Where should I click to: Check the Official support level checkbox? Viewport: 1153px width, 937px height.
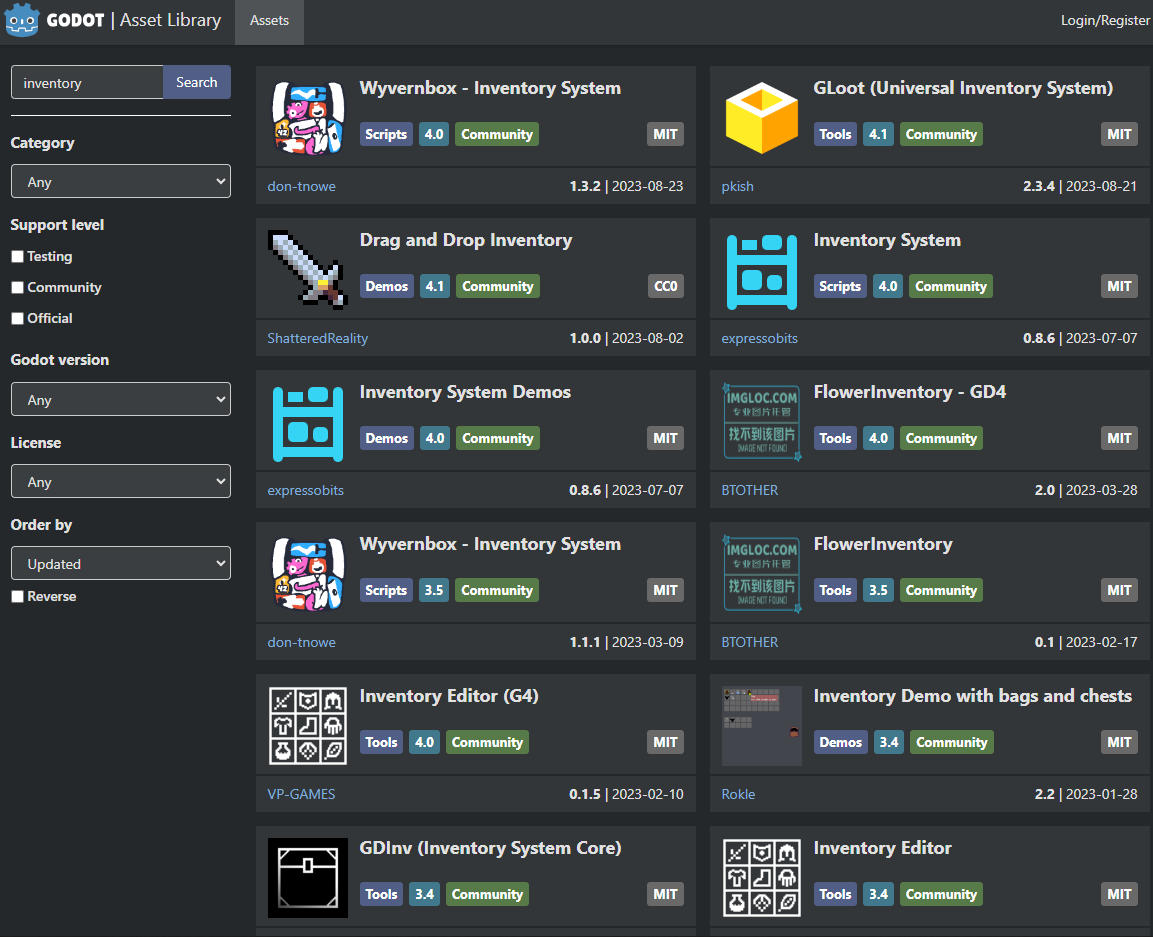[18, 318]
